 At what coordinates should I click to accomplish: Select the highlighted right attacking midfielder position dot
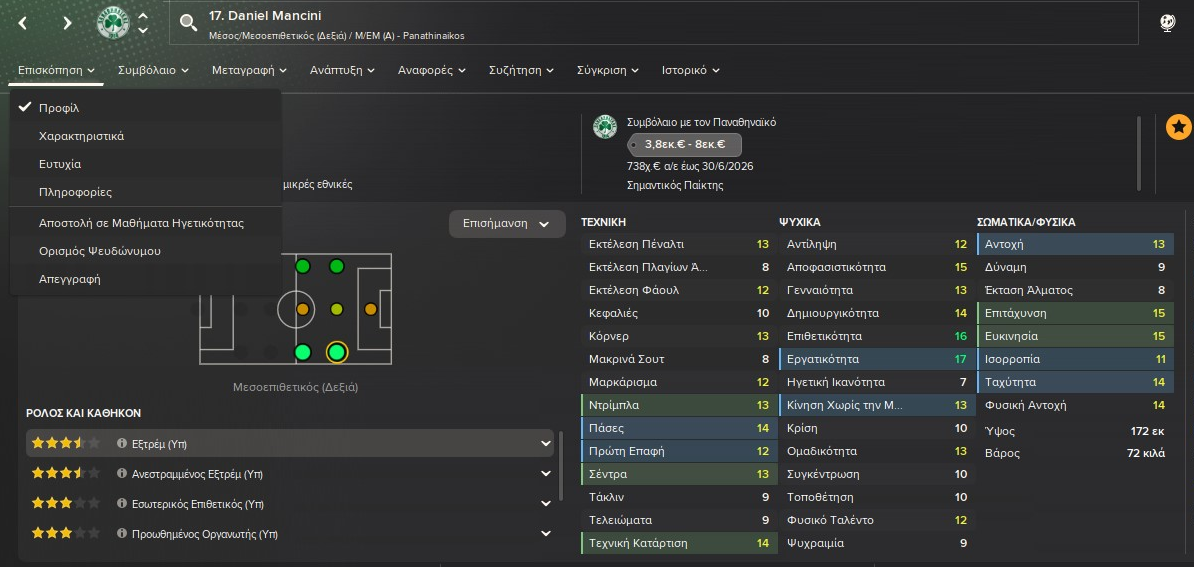tap(336, 352)
